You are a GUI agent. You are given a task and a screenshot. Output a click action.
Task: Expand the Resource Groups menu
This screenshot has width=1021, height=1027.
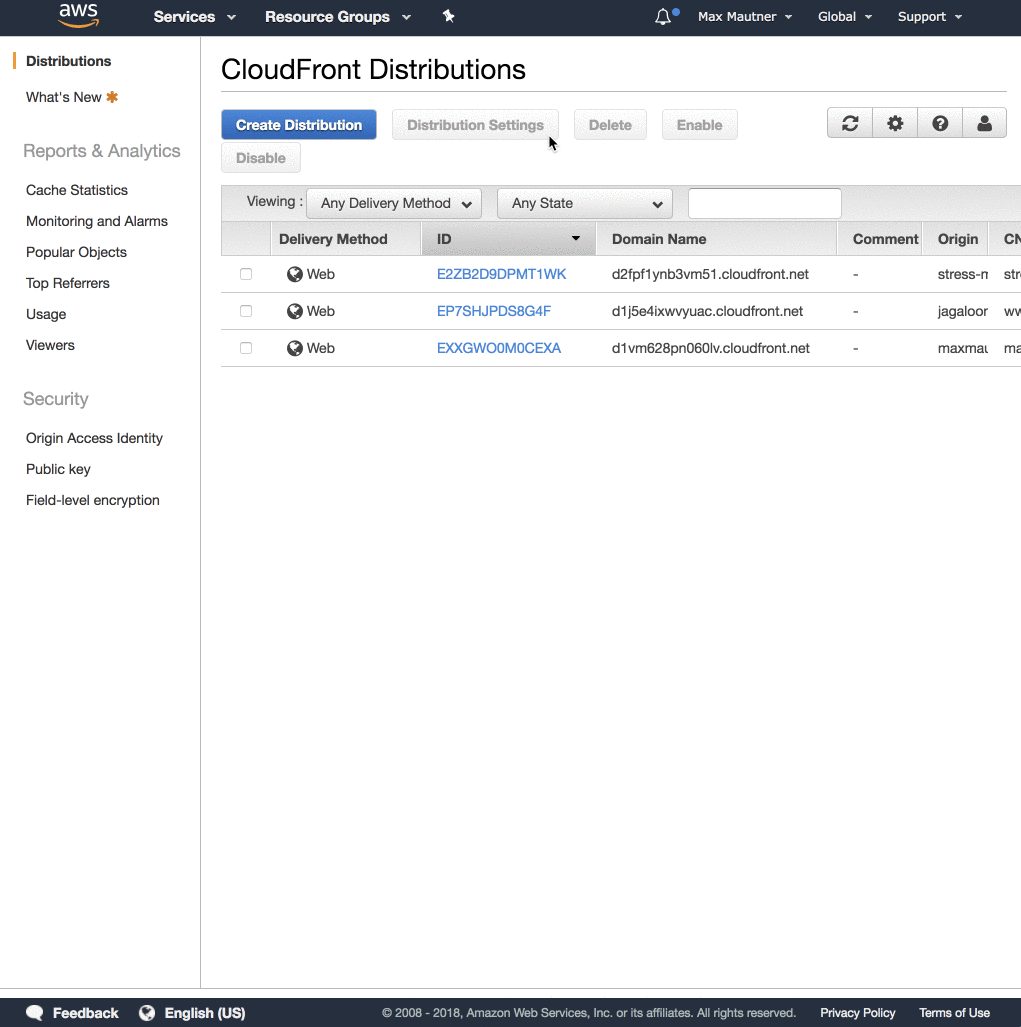pyautogui.click(x=338, y=16)
